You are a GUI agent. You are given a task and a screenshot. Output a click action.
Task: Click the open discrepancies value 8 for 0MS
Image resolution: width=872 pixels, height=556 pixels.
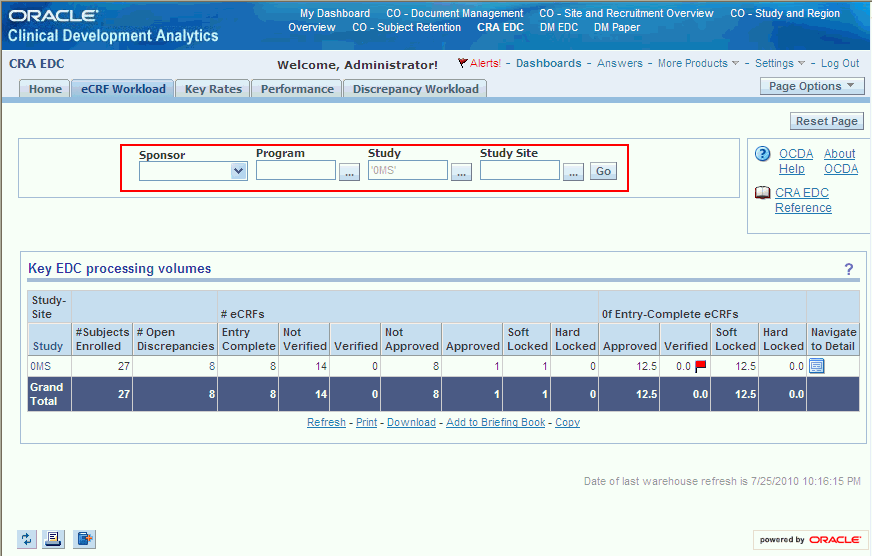pos(212,366)
